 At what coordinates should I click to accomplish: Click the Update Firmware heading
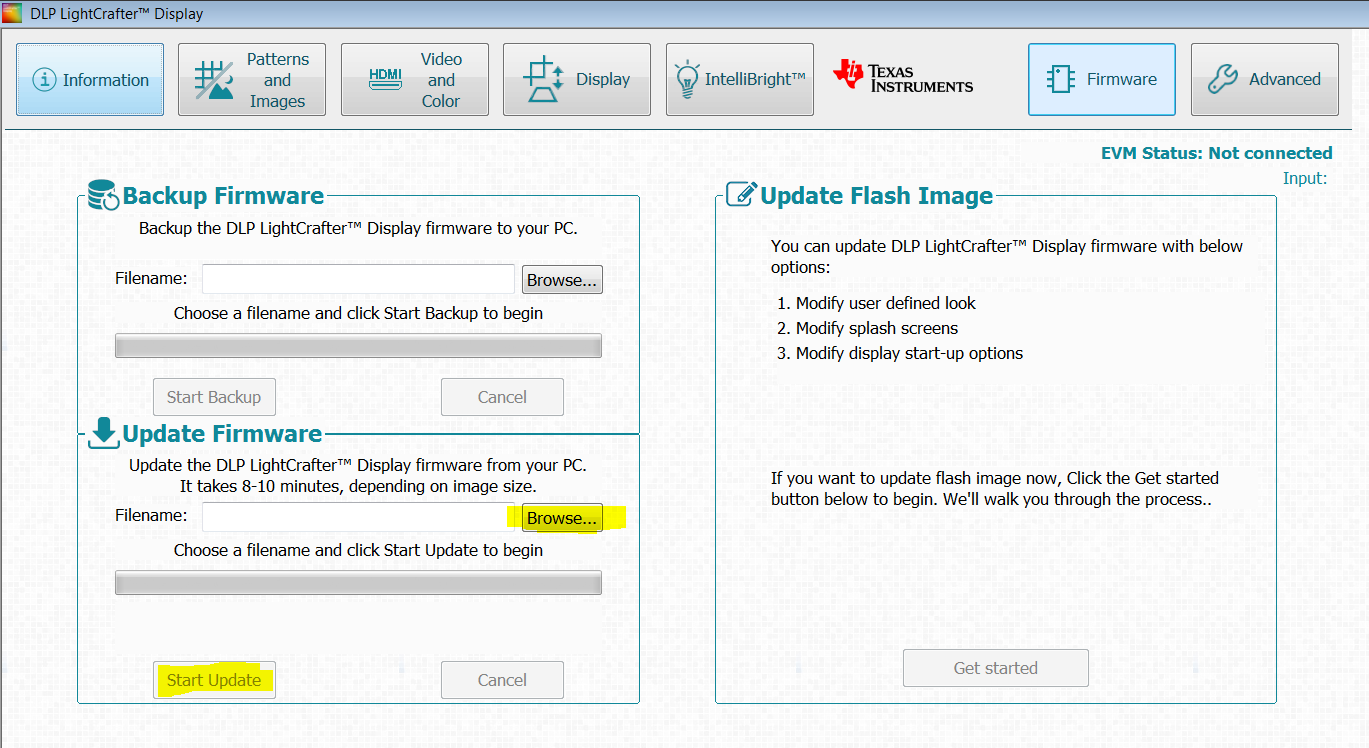[x=222, y=433]
